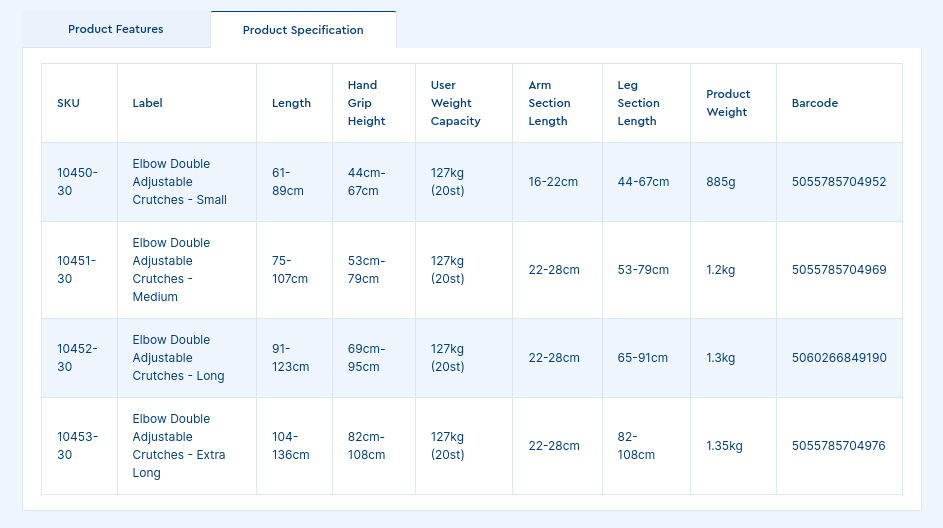Click the SKU column header
This screenshot has width=943, height=528.
[68, 103]
